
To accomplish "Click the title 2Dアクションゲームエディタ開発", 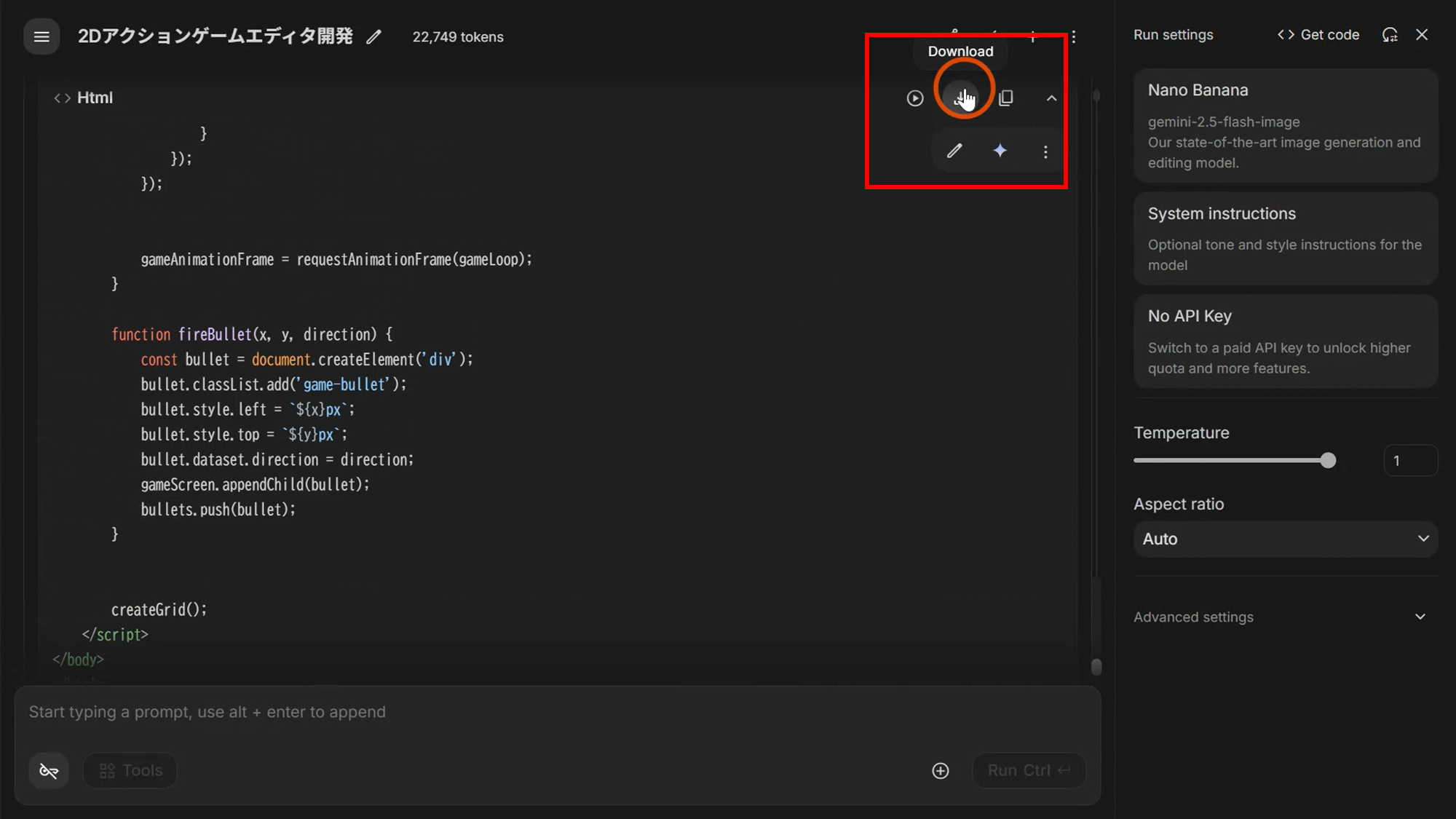I will [215, 36].
